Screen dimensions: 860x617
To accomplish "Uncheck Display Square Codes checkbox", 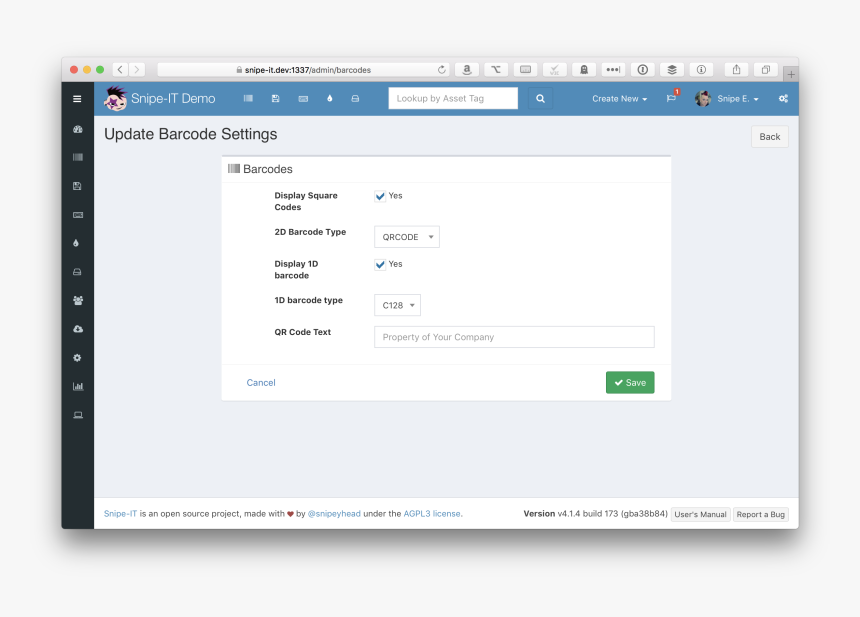I will click(x=380, y=196).
